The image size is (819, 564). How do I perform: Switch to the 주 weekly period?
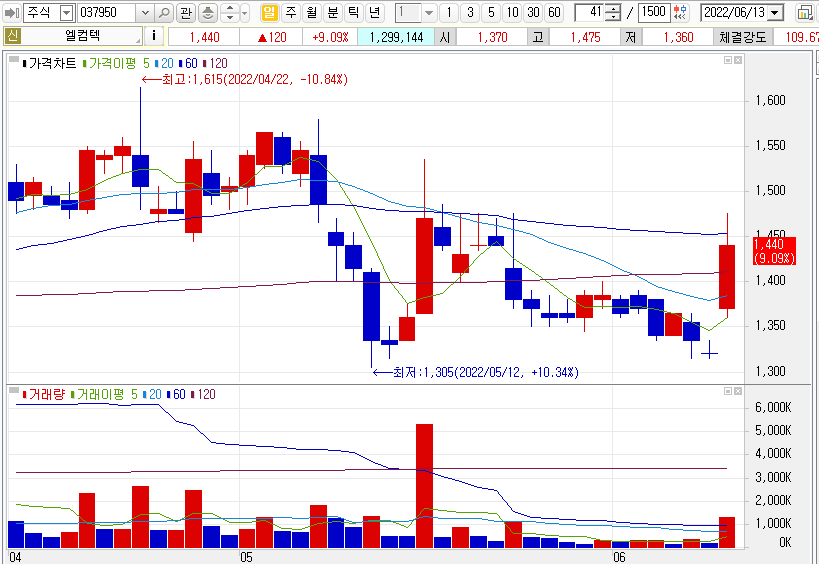pyautogui.click(x=290, y=12)
